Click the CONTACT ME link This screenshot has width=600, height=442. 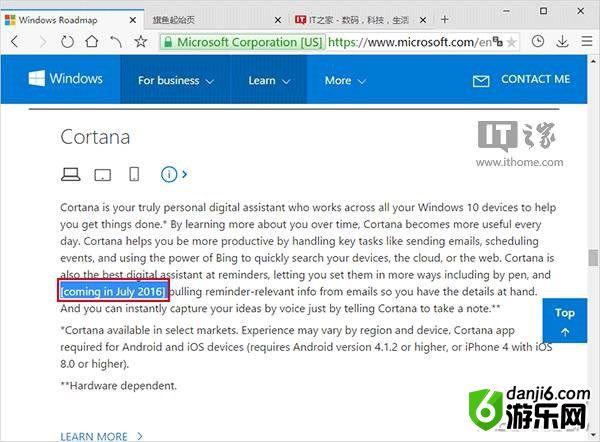[535, 79]
